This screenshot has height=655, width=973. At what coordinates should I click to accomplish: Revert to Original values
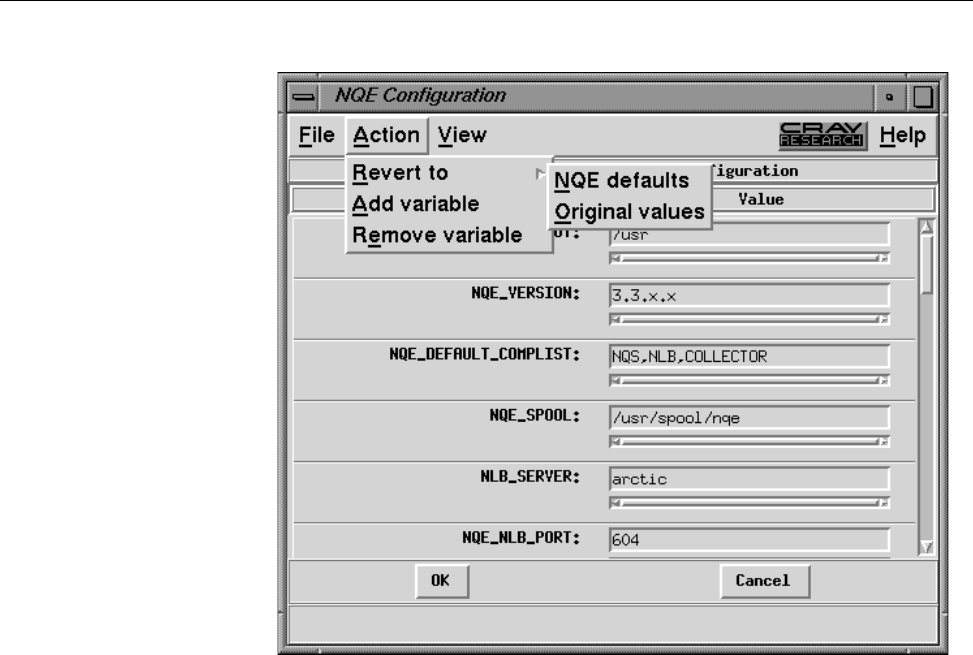[x=629, y=212]
